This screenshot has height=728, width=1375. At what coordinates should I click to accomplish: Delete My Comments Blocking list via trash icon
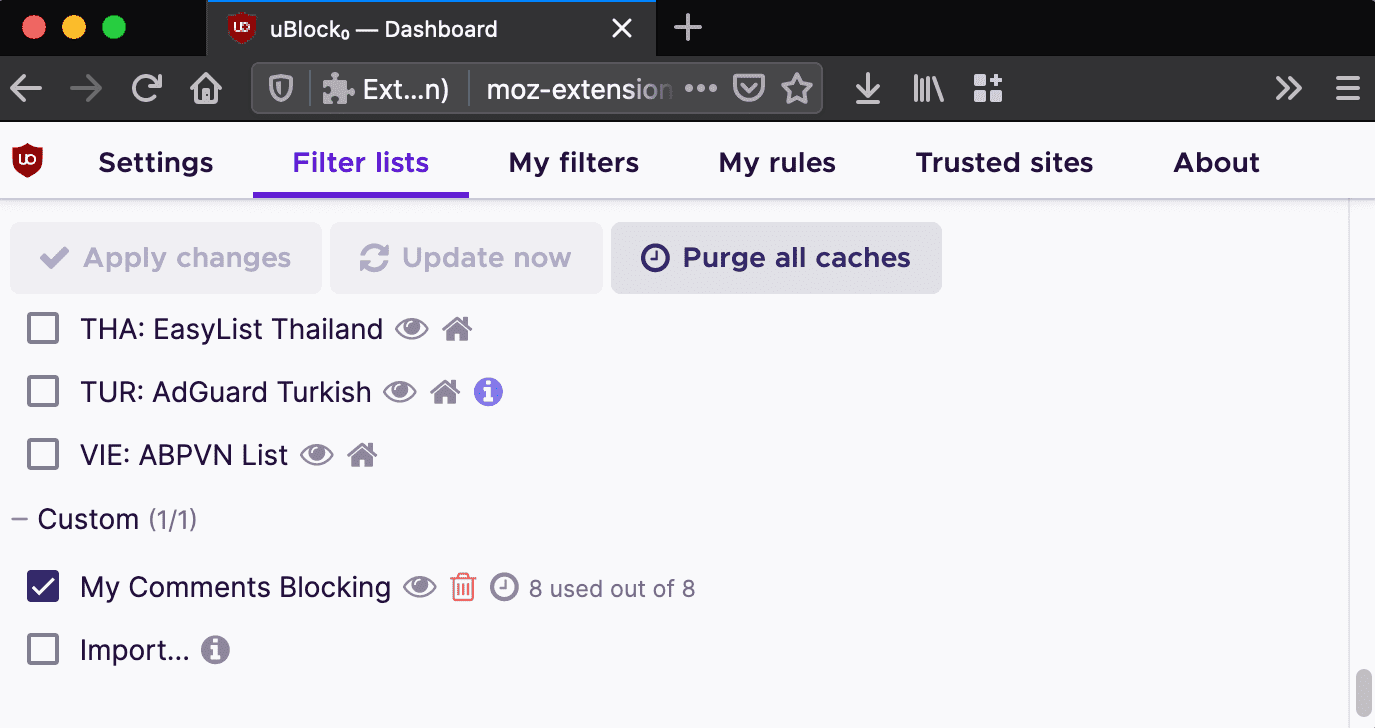[x=463, y=587]
